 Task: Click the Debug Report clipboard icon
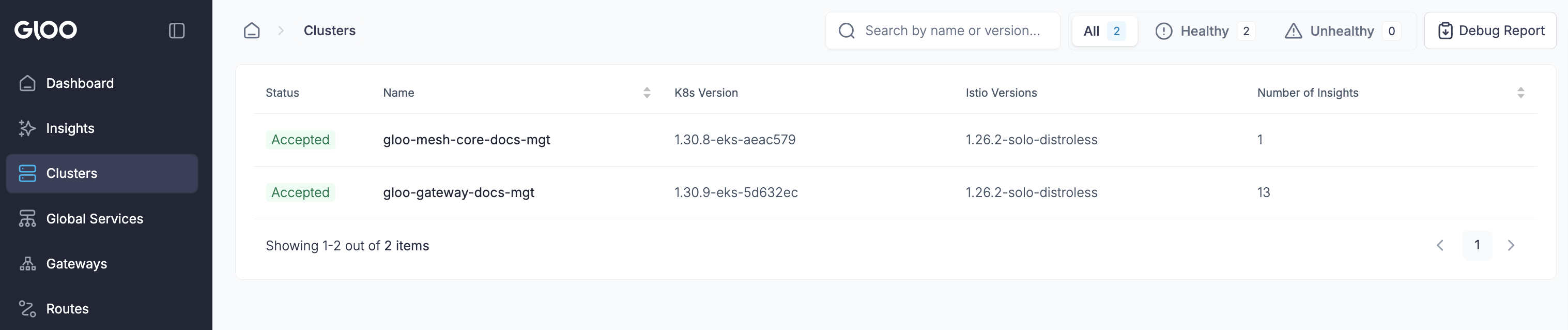coord(1445,31)
